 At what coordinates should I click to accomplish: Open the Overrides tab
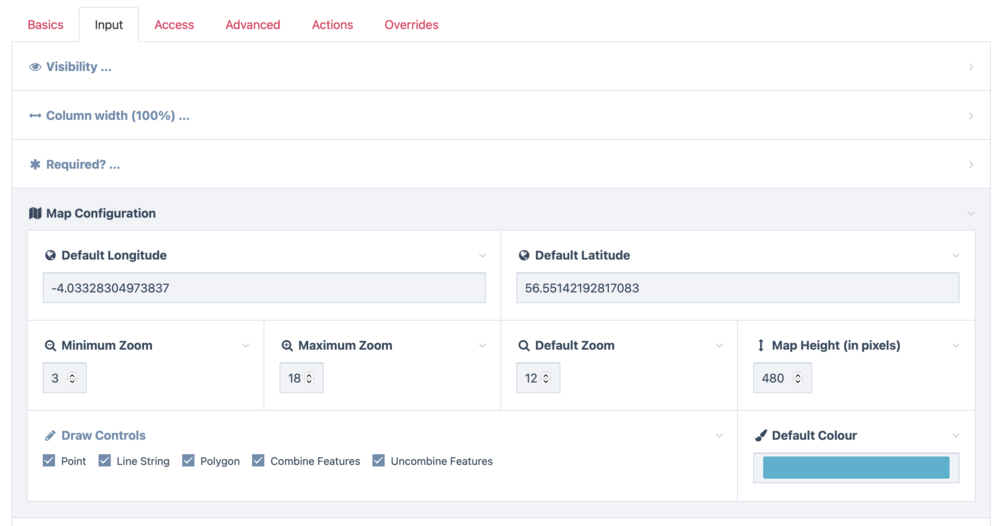coord(411,25)
